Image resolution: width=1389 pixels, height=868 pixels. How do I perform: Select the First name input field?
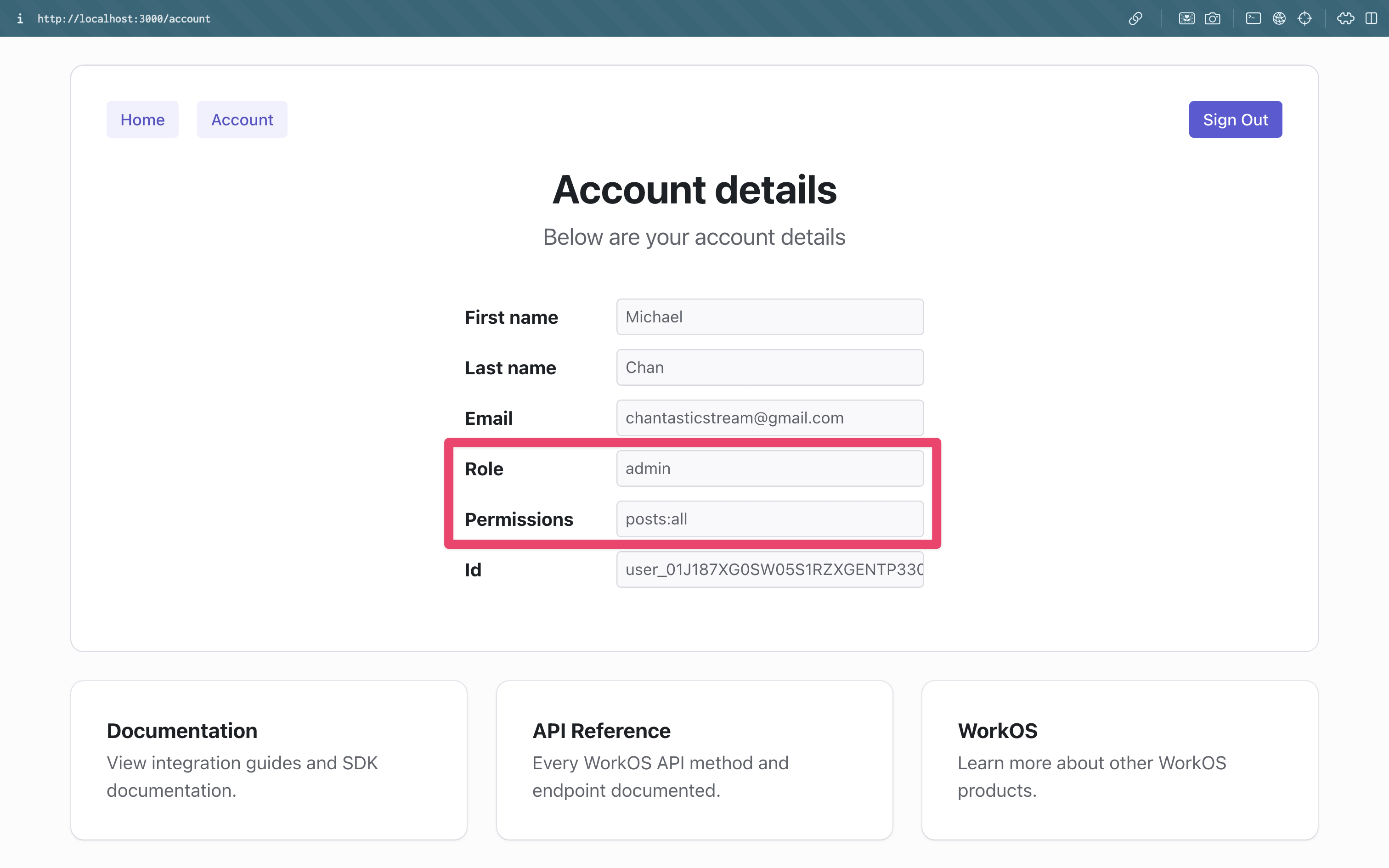(769, 316)
